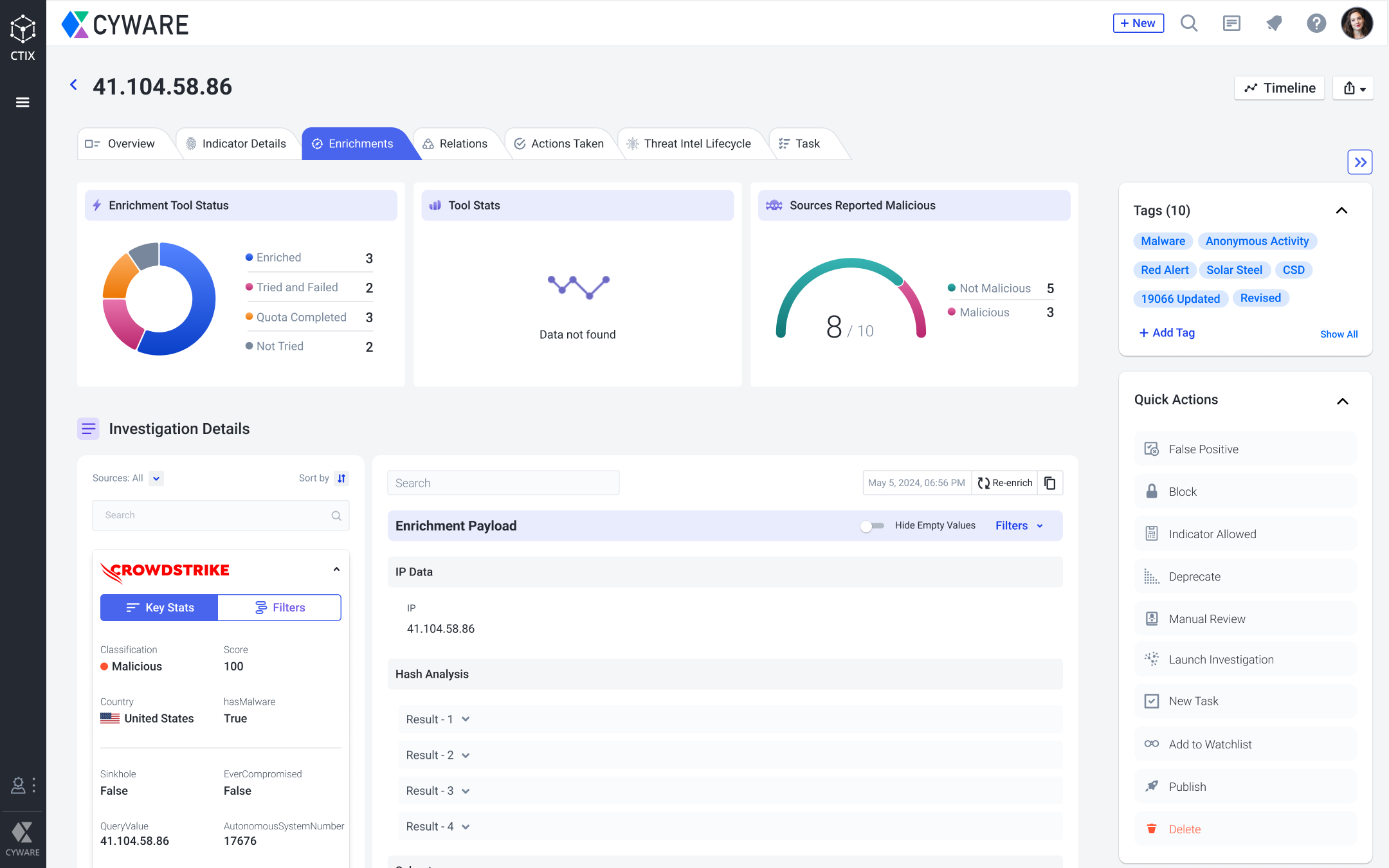This screenshot has width=1389, height=868.
Task: Open the Sources: All dropdown
Action: (155, 478)
